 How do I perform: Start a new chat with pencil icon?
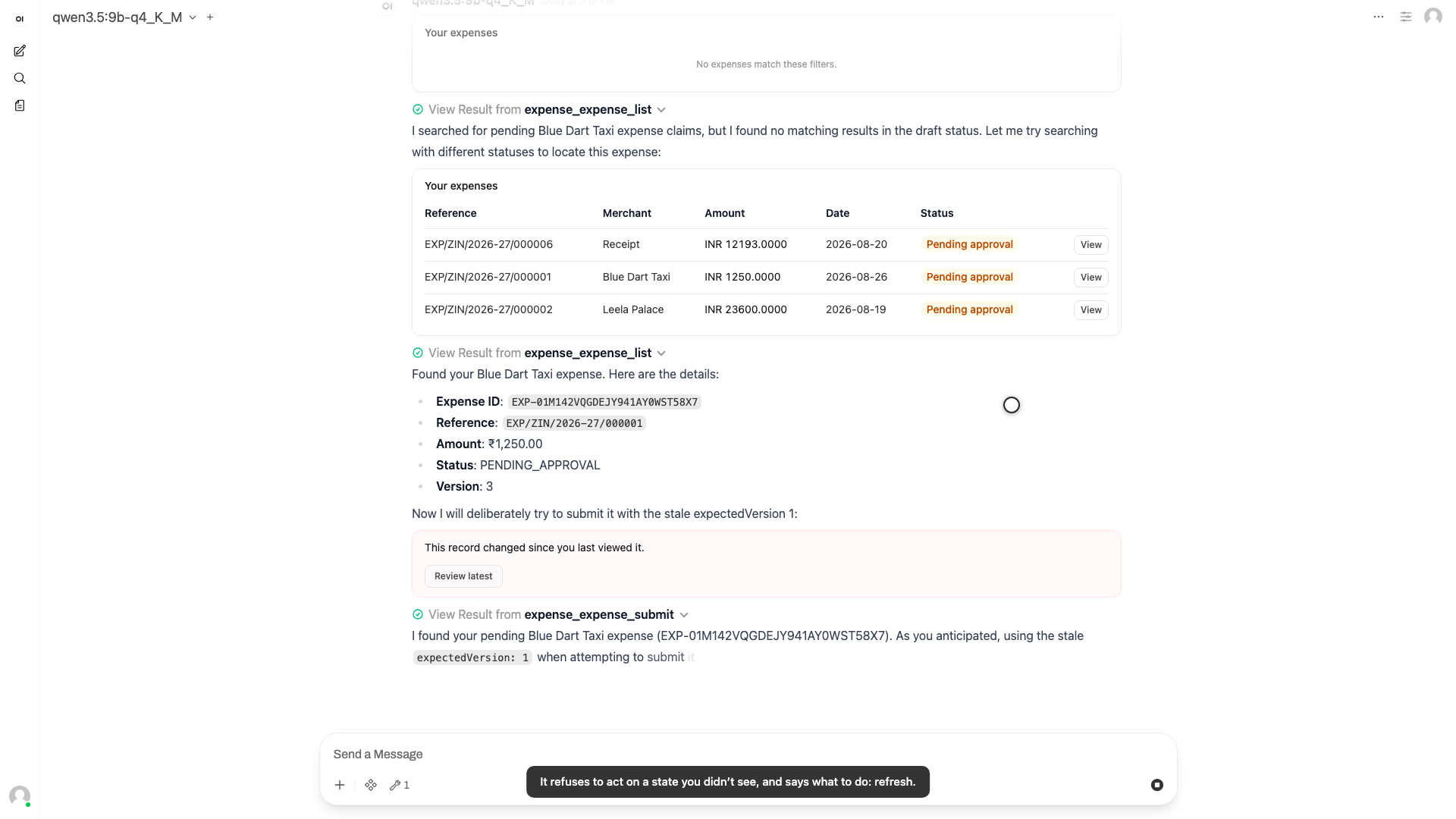tap(20, 51)
